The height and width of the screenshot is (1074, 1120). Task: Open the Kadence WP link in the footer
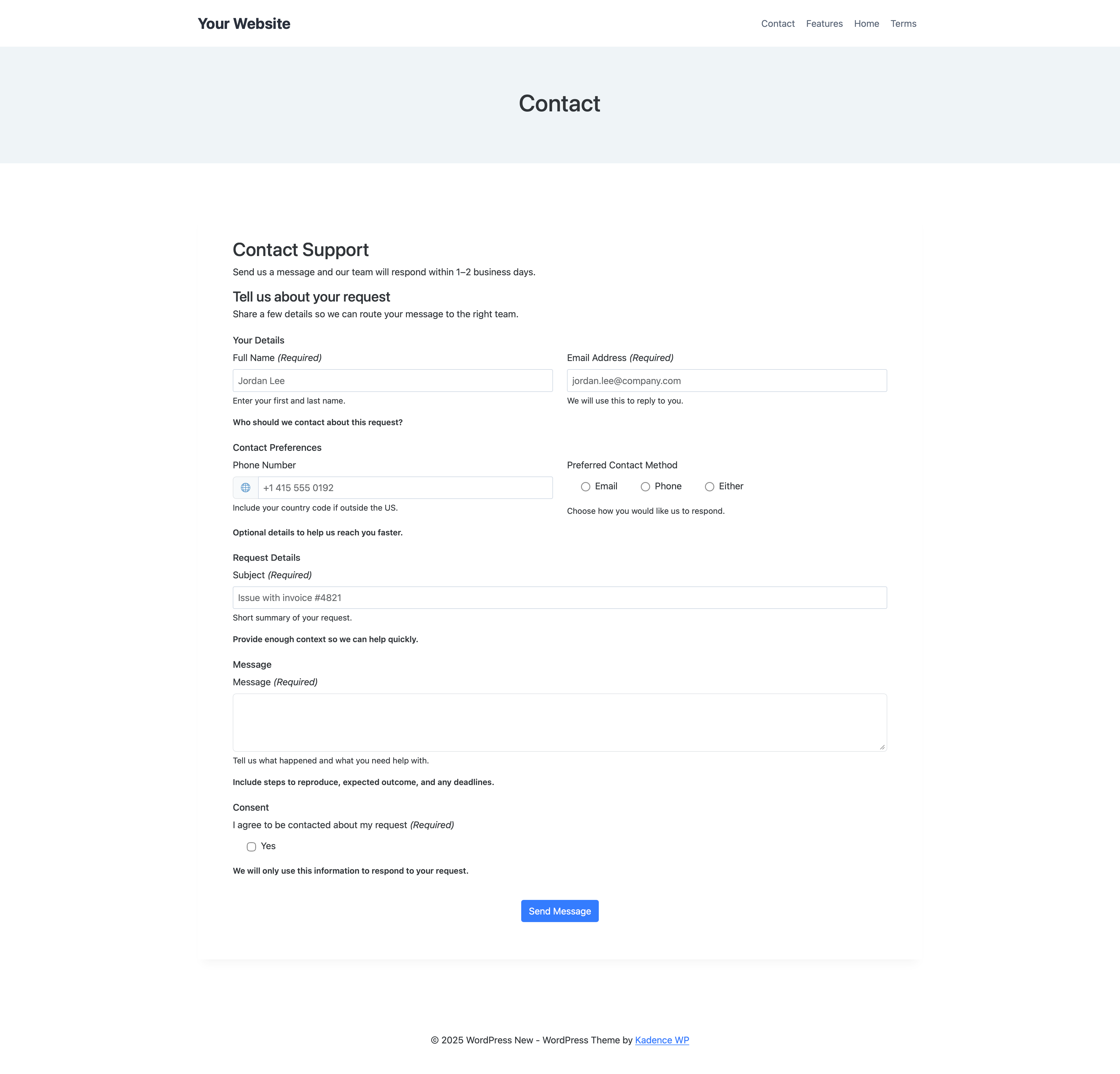pyautogui.click(x=662, y=1040)
